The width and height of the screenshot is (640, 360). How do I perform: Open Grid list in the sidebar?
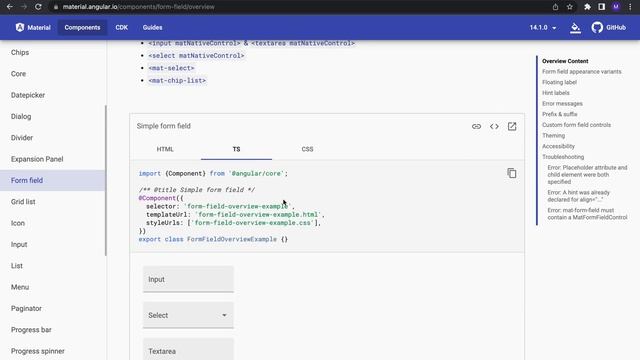[53, 202]
